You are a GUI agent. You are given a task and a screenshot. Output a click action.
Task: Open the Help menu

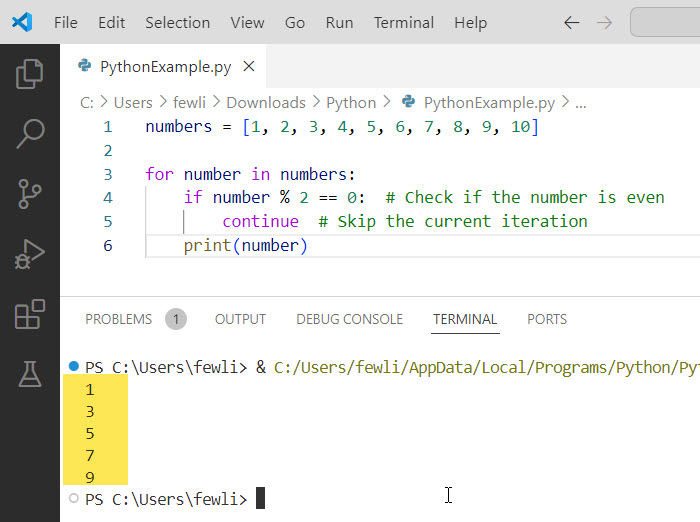(x=471, y=22)
